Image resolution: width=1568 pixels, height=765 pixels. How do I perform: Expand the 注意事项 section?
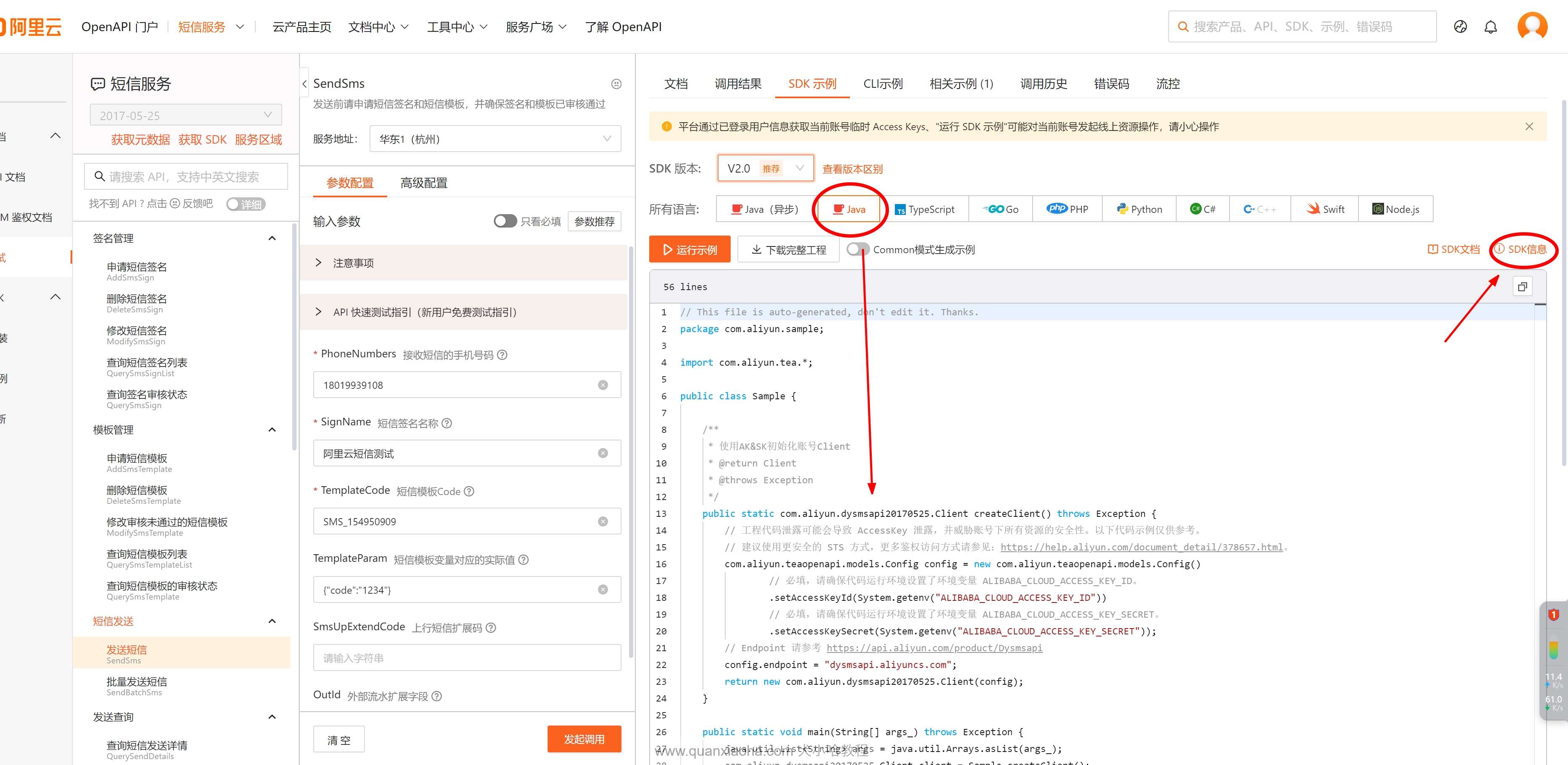pos(353,263)
